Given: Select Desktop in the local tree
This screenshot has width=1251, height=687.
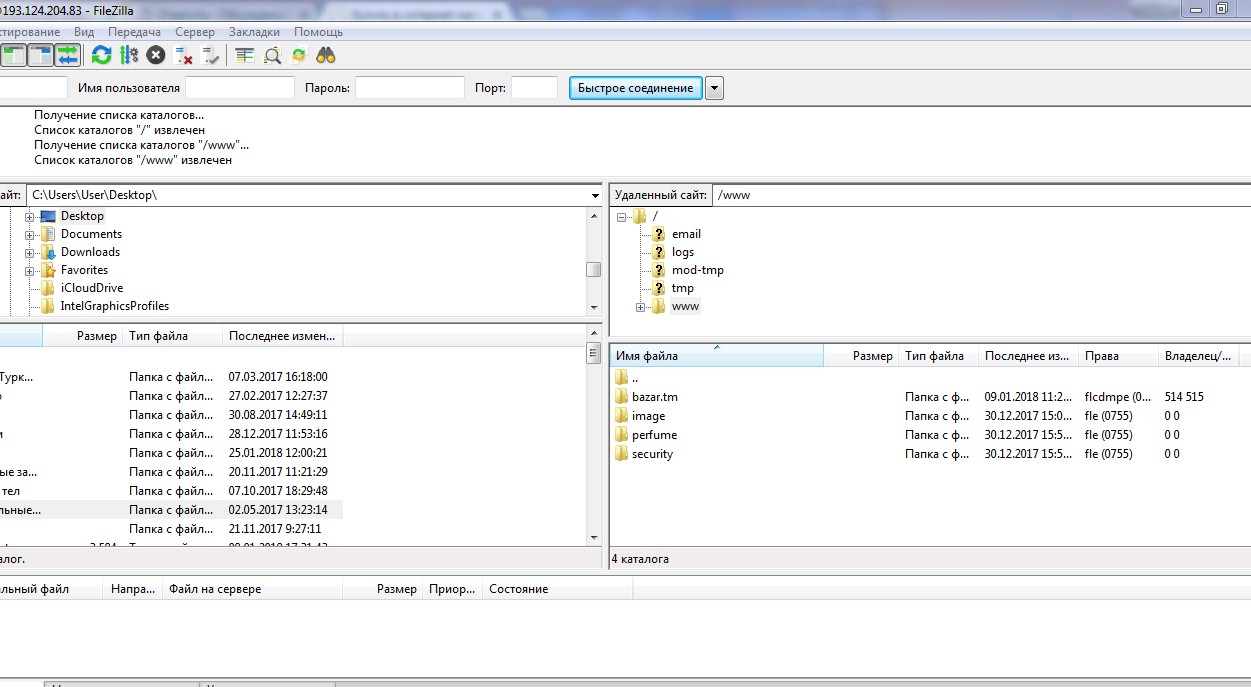Looking at the screenshot, I should [x=82, y=216].
